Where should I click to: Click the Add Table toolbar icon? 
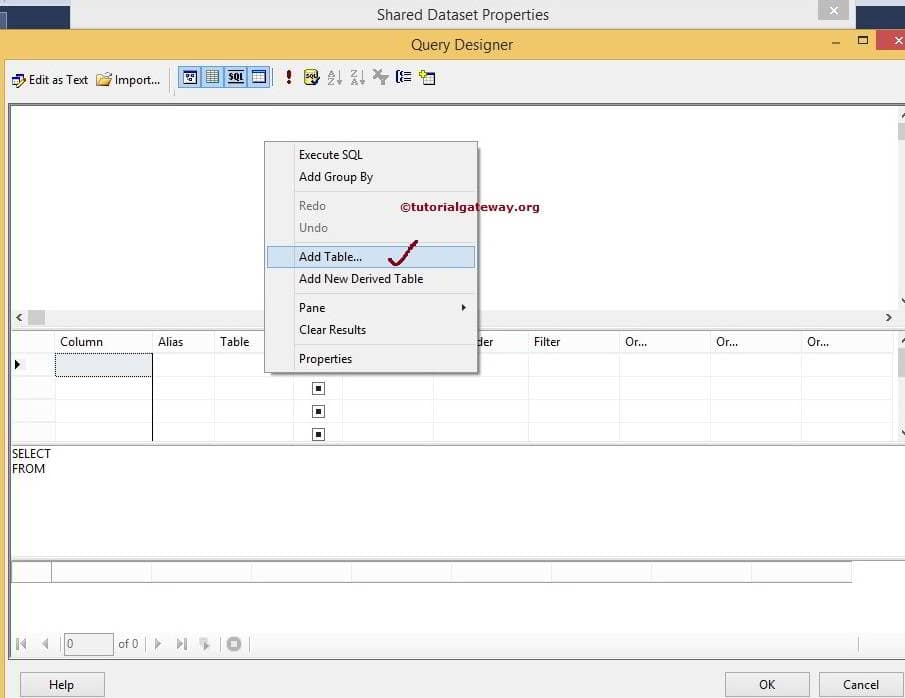427,77
